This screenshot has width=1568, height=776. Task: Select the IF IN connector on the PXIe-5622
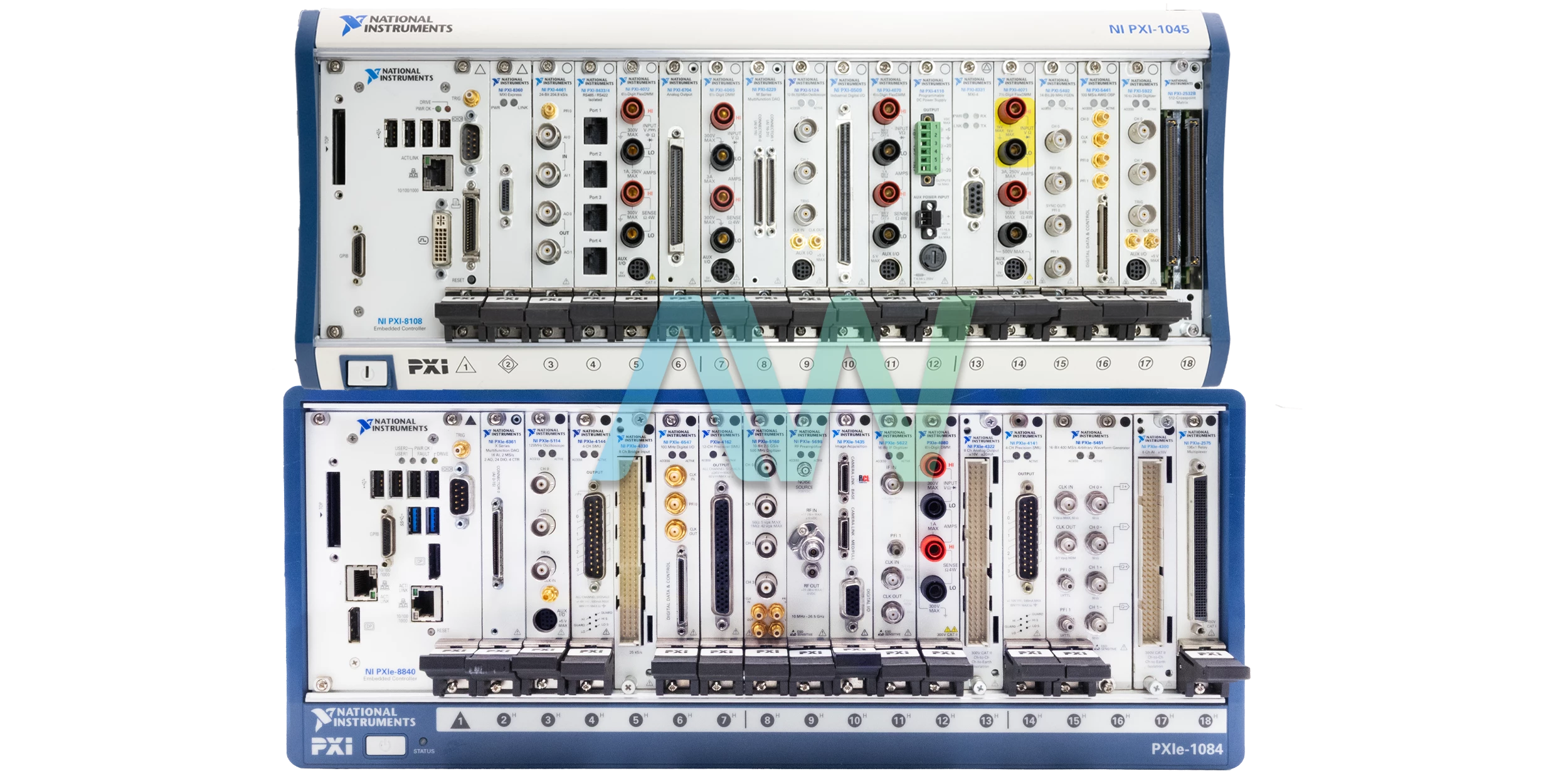coord(891,483)
